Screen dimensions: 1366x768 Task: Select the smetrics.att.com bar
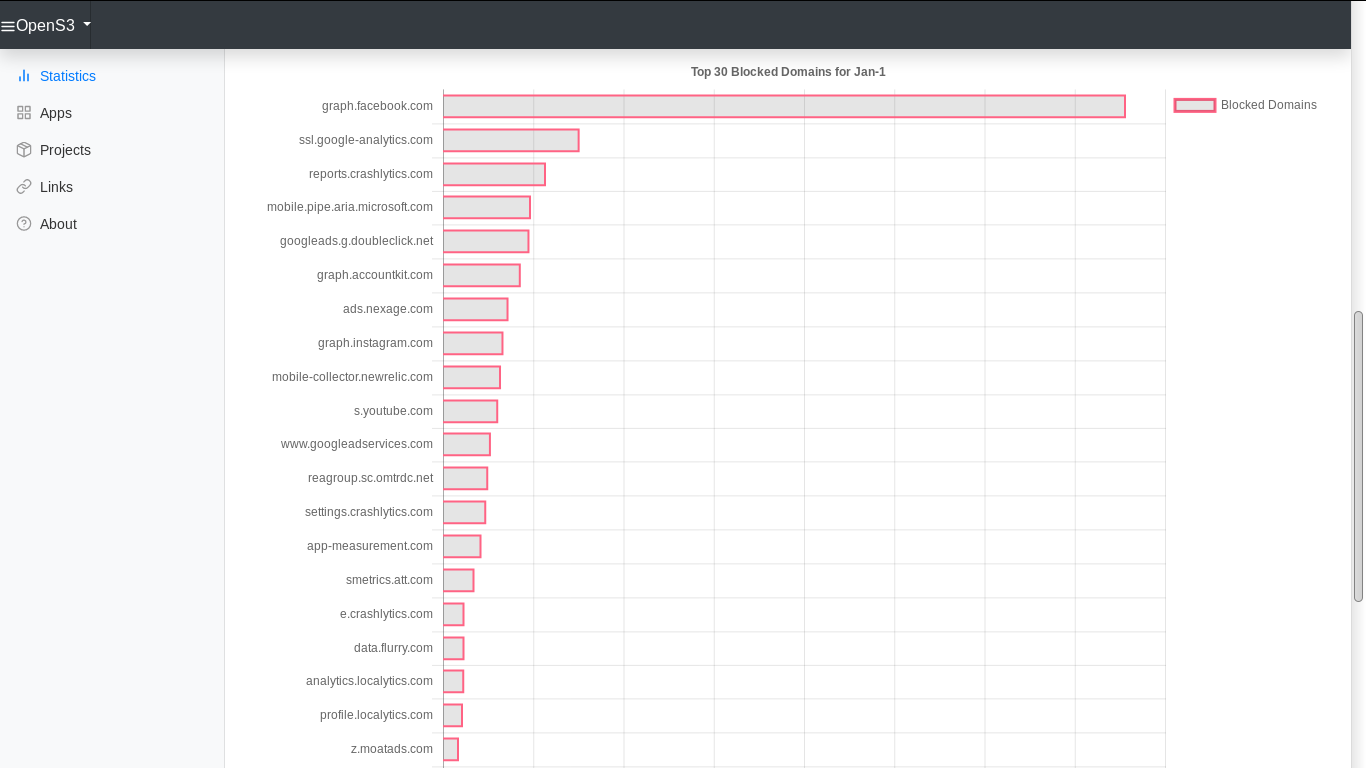click(459, 580)
